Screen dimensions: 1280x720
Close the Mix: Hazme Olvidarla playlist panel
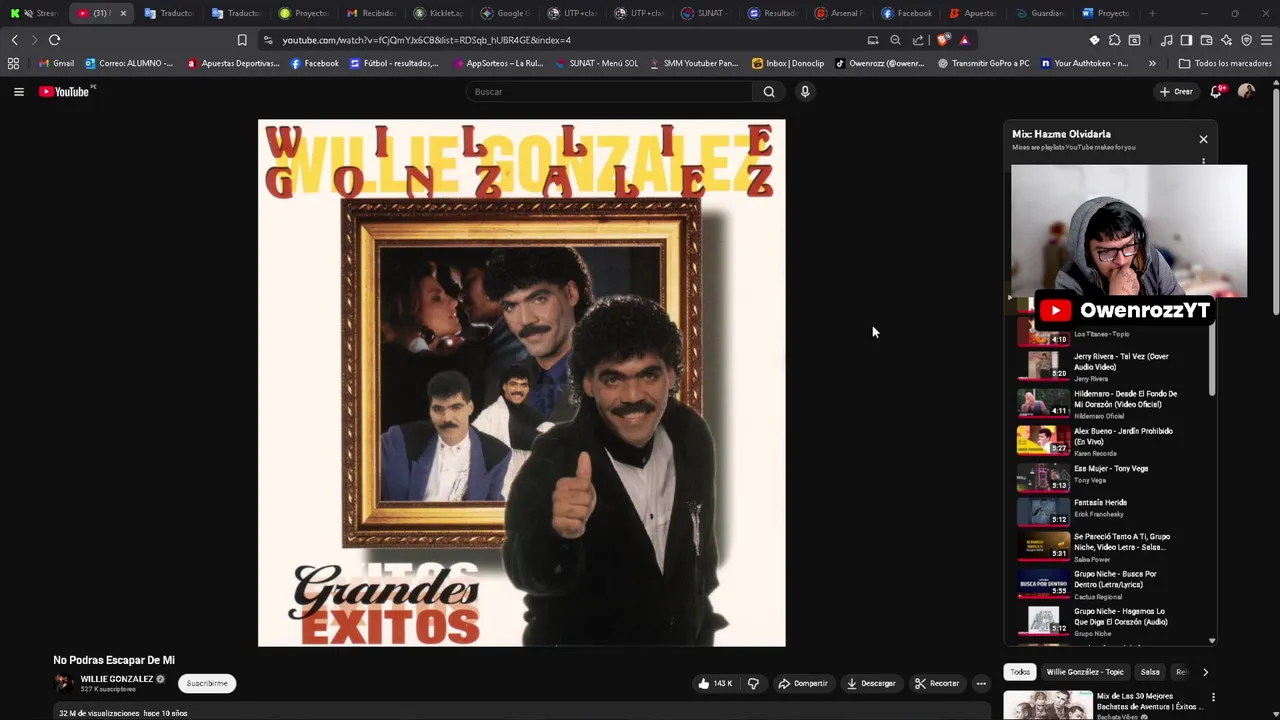pyautogui.click(x=1203, y=139)
